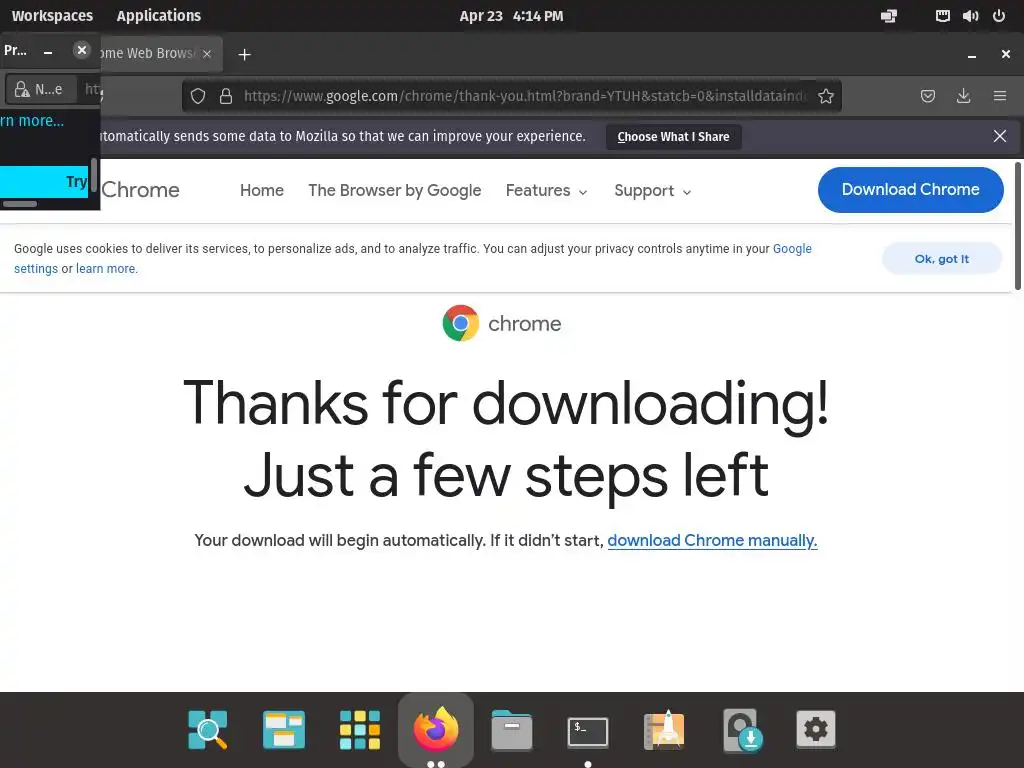Launch Terminal from the dock
Viewport: 1024px width, 768px height.
588,731
